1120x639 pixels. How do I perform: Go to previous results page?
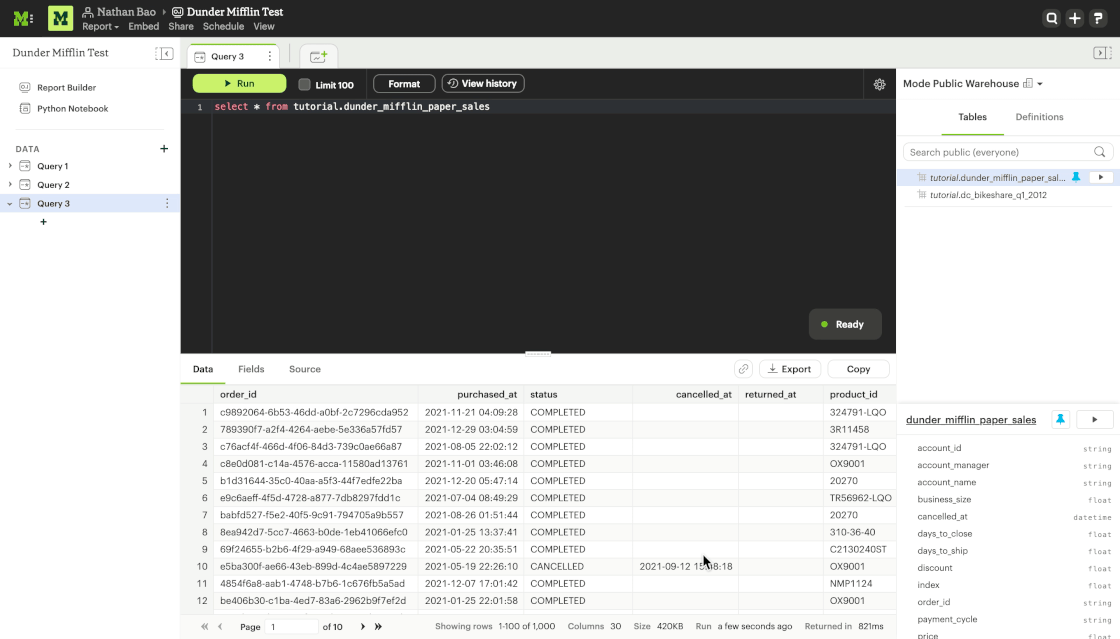[220, 626]
